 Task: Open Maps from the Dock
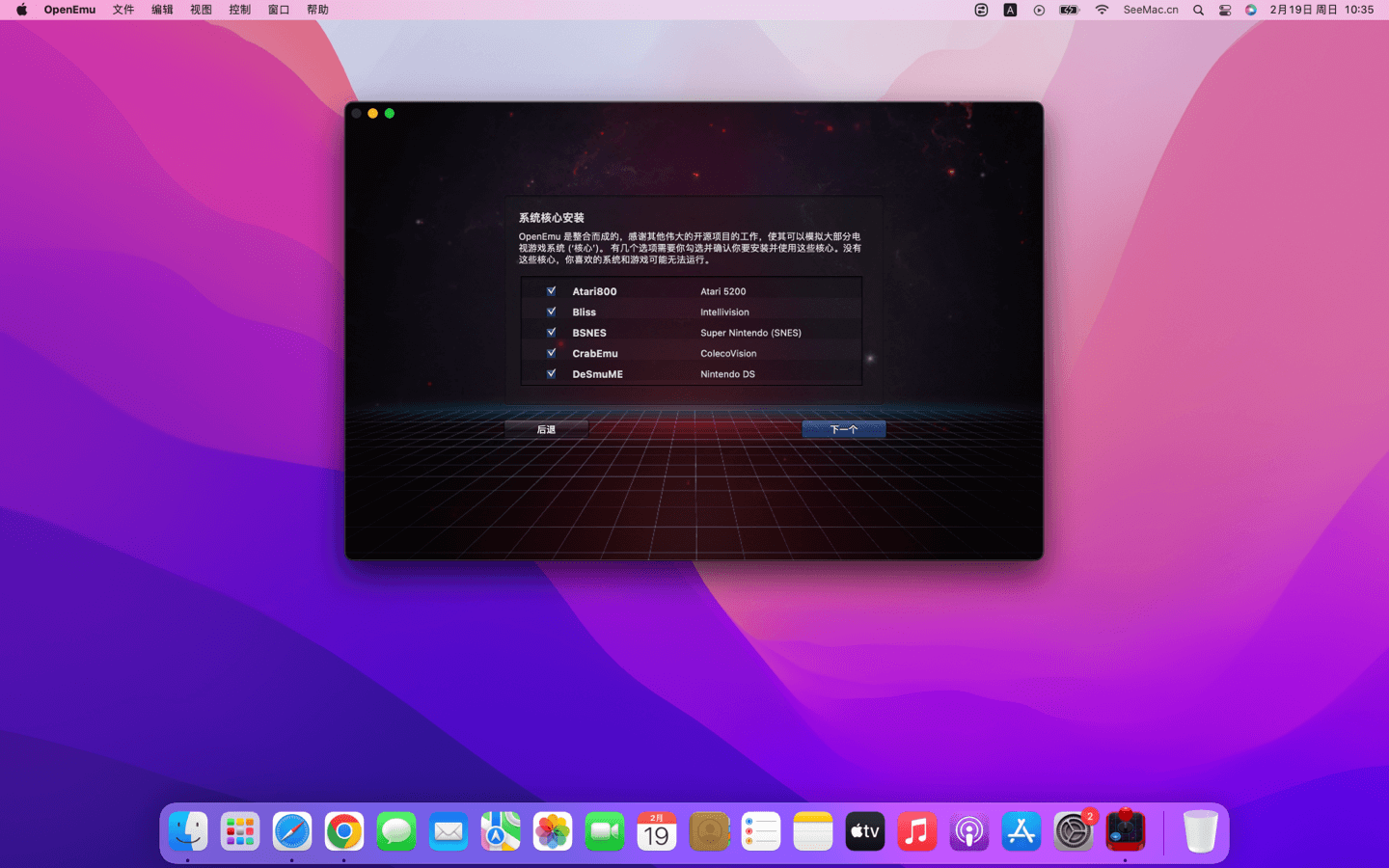coord(501,831)
